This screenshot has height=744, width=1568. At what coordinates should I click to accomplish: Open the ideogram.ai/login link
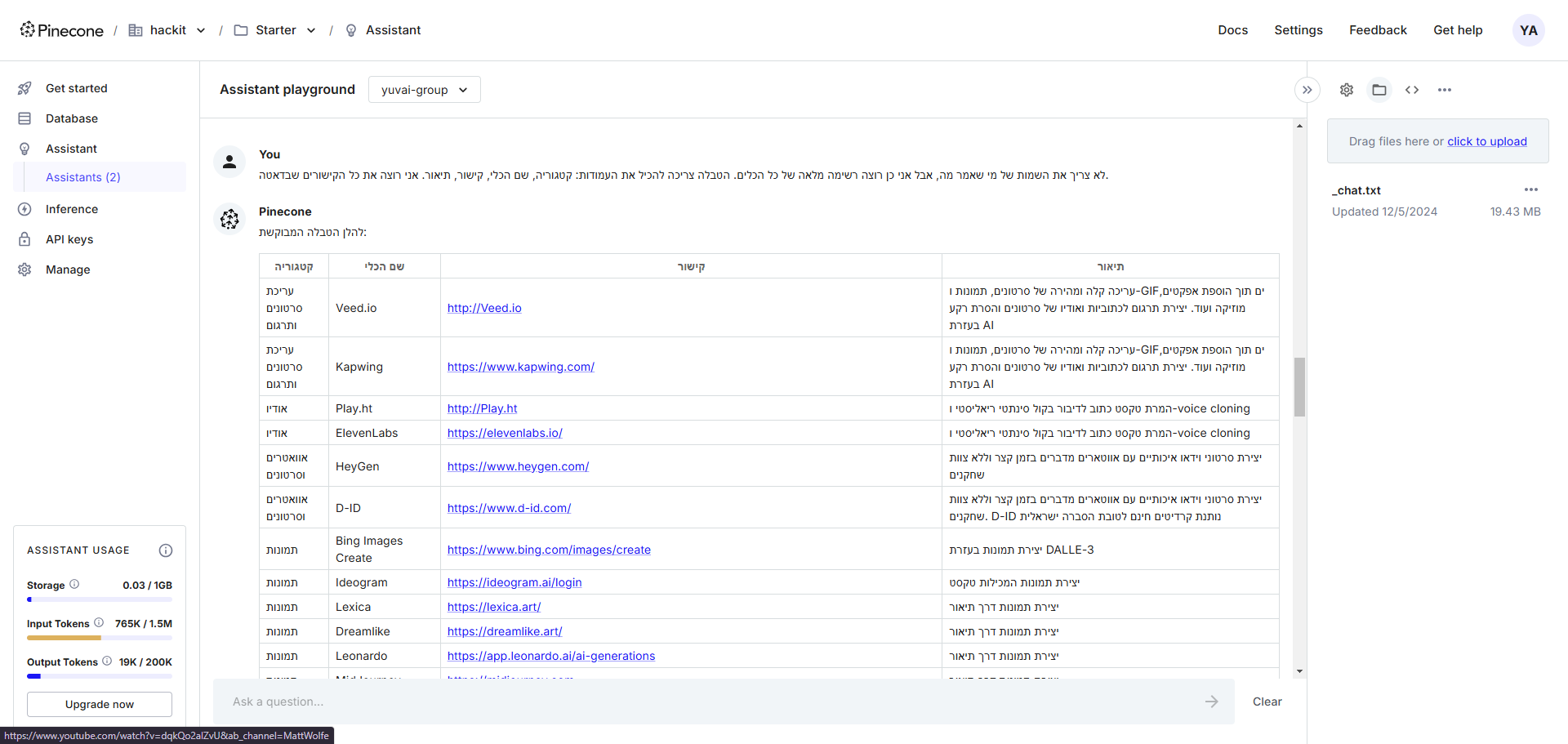(x=514, y=582)
